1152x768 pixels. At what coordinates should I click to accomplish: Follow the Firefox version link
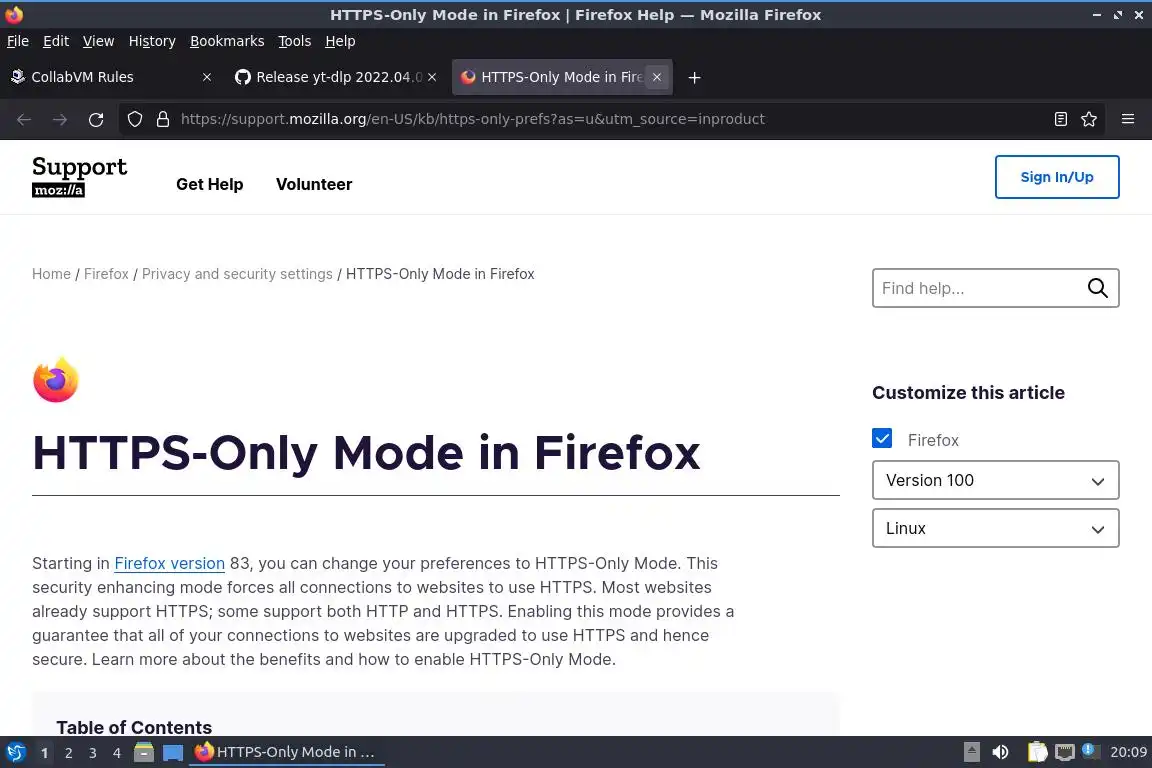click(x=170, y=564)
